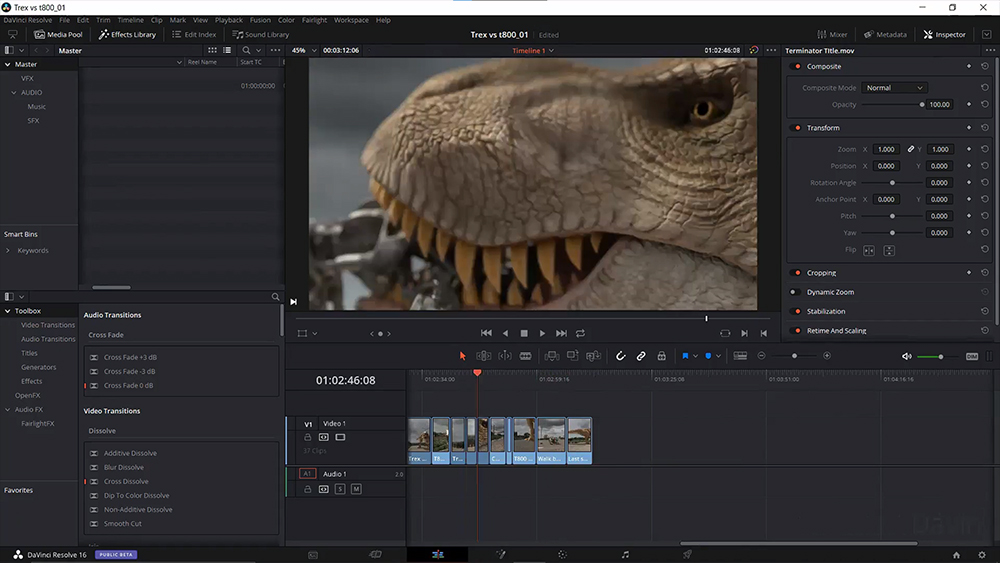Collapse the Toolbox tree
Image resolution: width=1000 pixels, height=563 pixels.
[8, 311]
